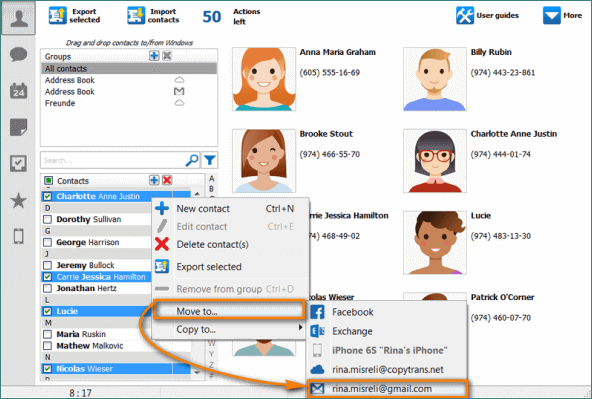Open Lucie's avatar card
The width and height of the screenshot is (592, 399).
point(435,243)
